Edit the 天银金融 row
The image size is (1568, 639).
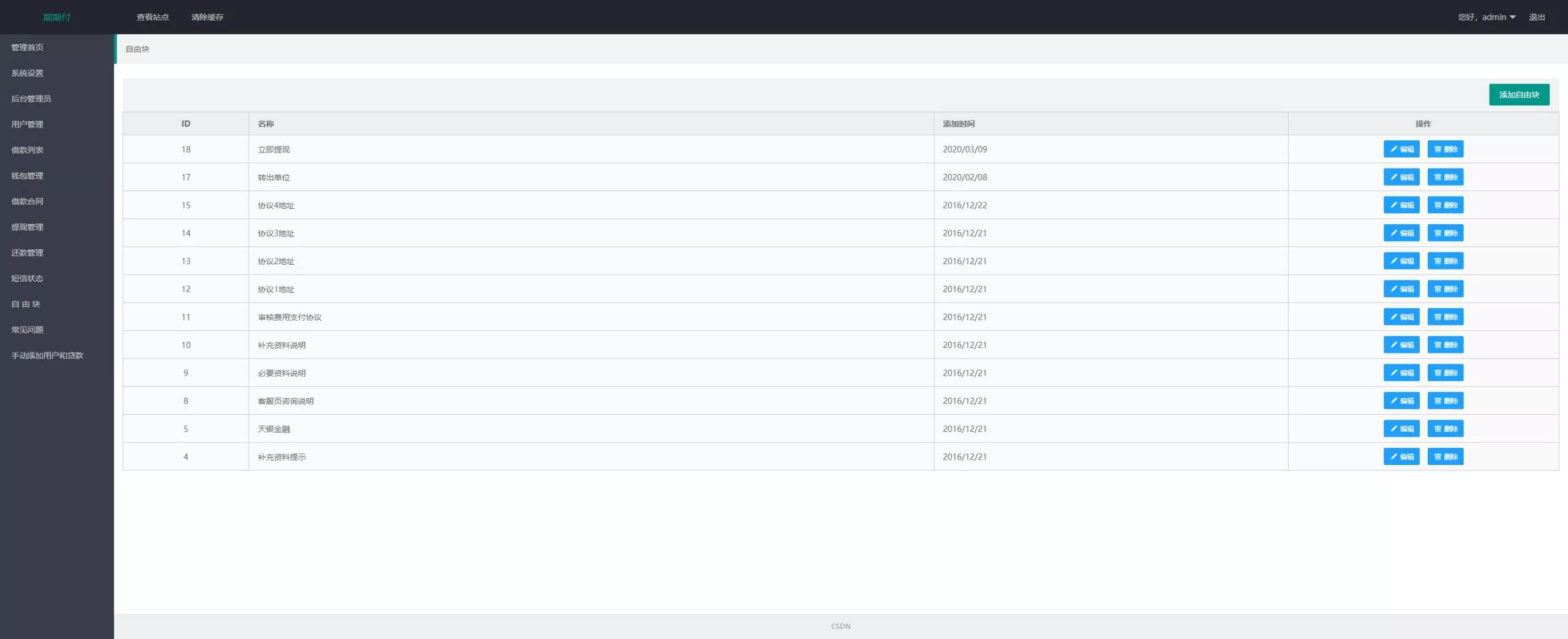(1401, 429)
